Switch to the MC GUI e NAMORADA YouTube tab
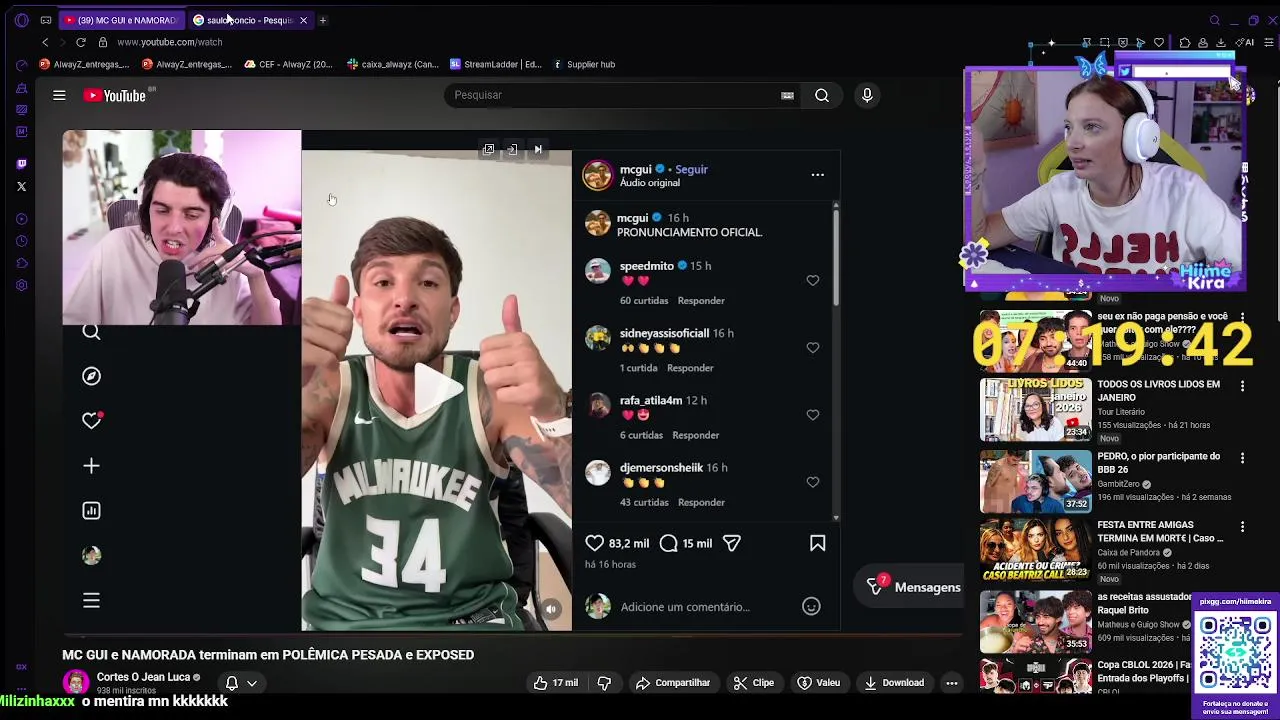Image resolution: width=1280 pixels, height=720 pixels. click(x=120, y=20)
